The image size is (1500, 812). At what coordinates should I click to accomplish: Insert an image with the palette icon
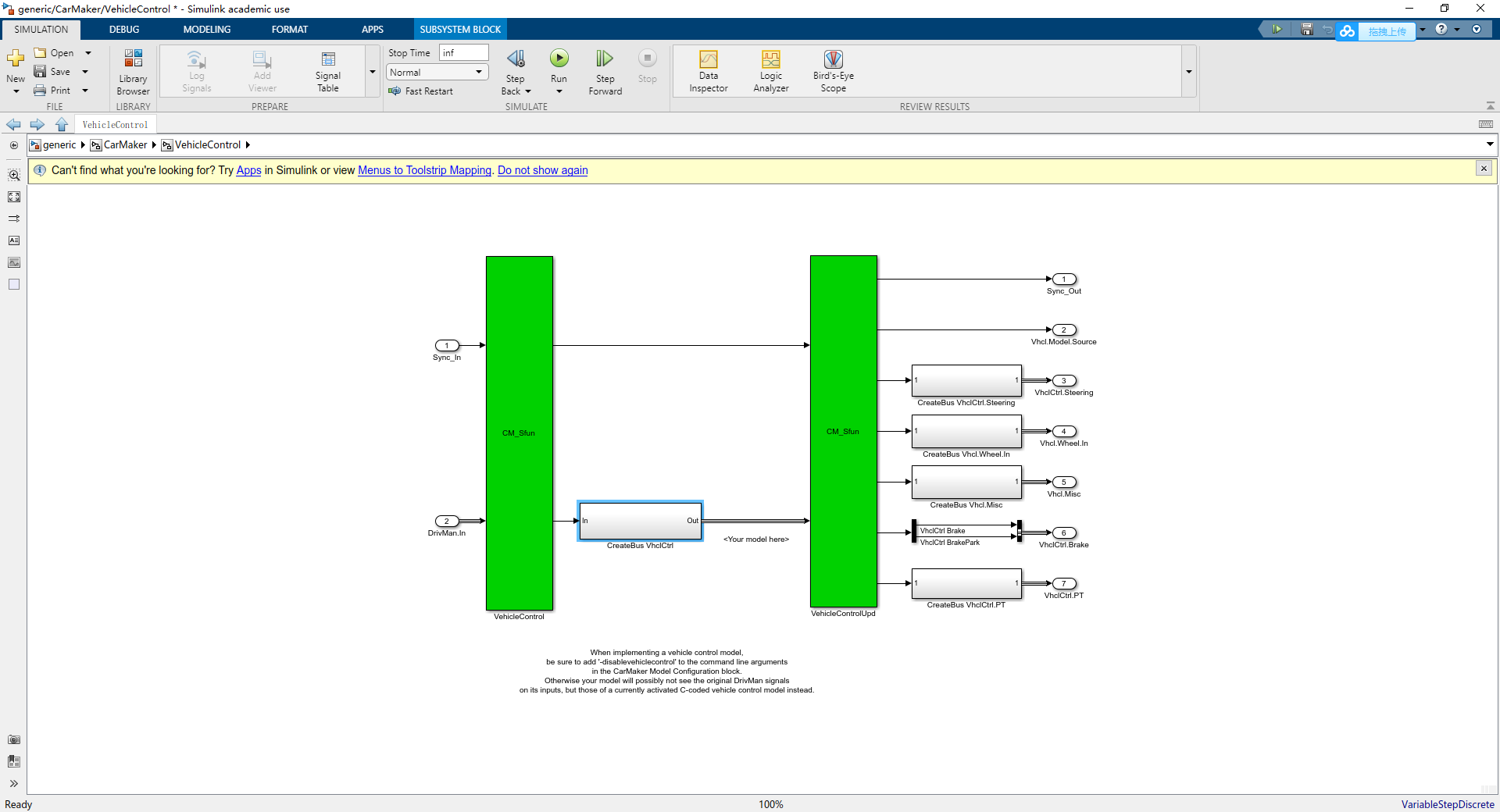coord(14,262)
